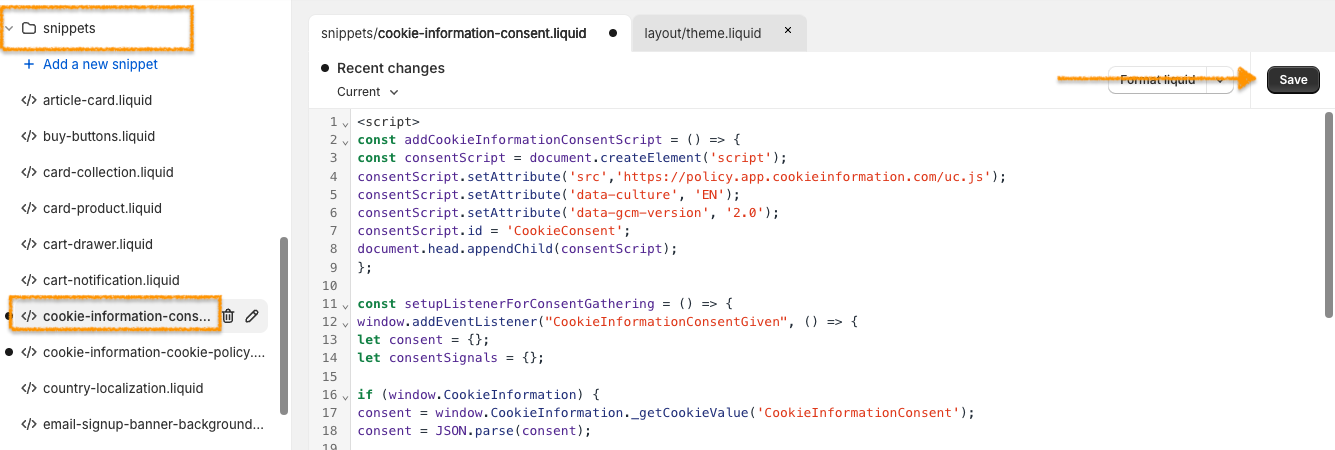Select the cookie-information-consent.liquid tab
The image size is (1335, 450).
tap(453, 33)
